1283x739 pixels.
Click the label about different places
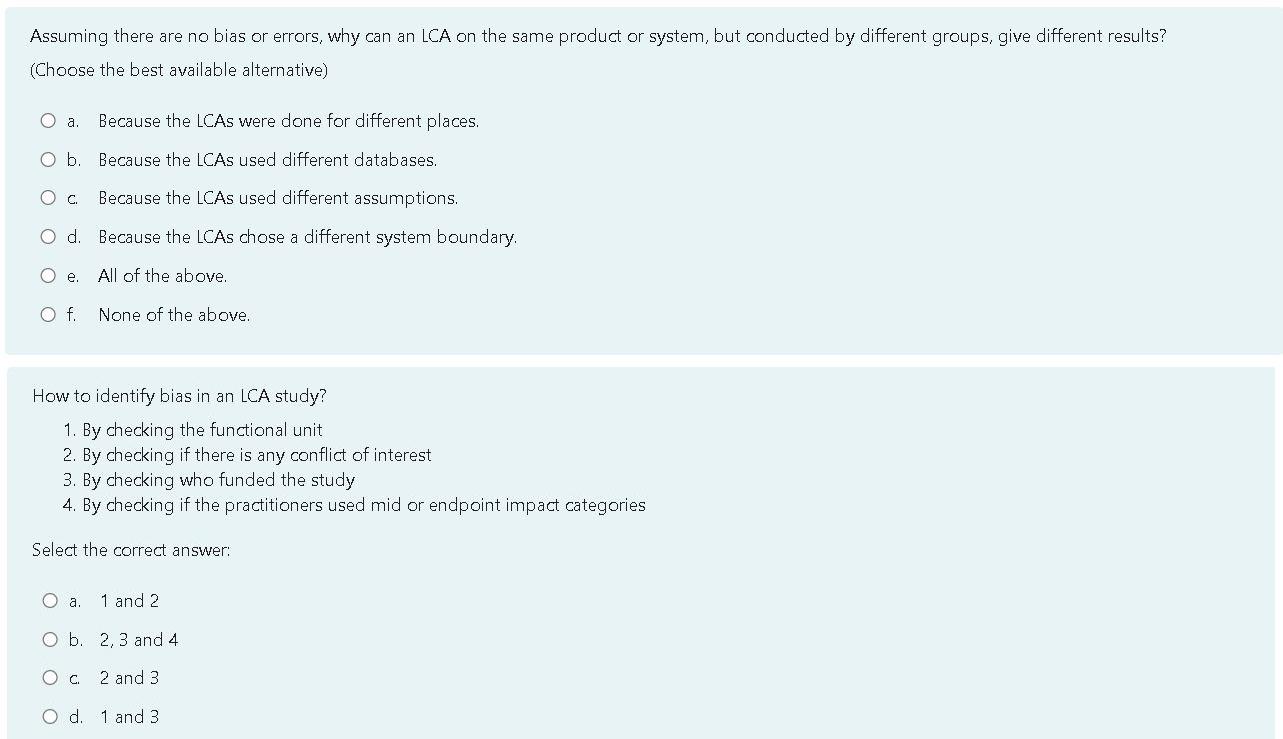tap(288, 120)
